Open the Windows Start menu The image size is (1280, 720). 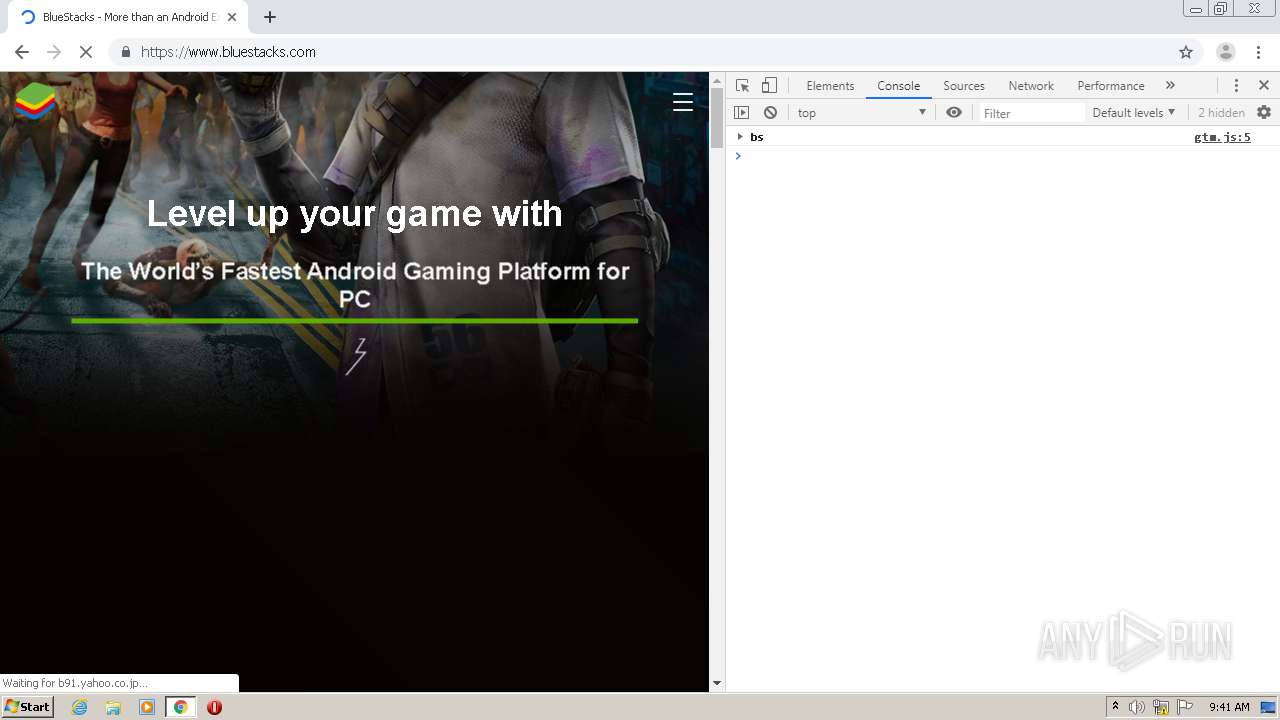click(28, 707)
